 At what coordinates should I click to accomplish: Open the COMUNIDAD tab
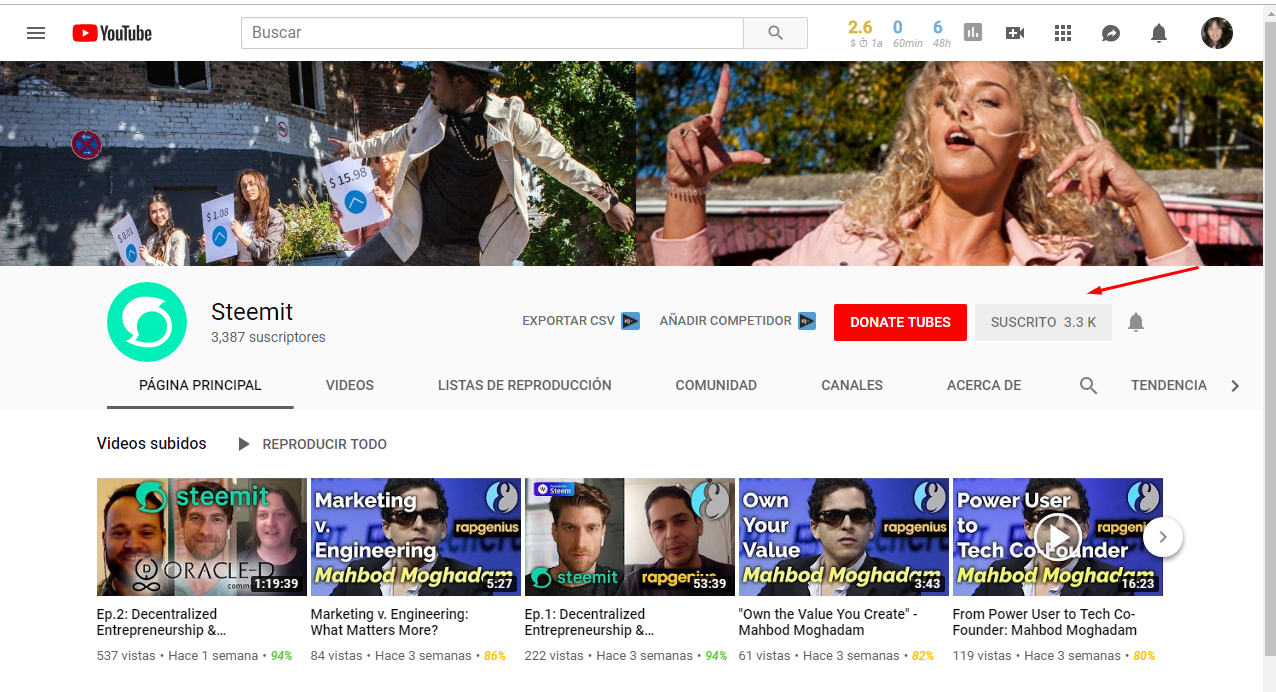click(x=716, y=385)
